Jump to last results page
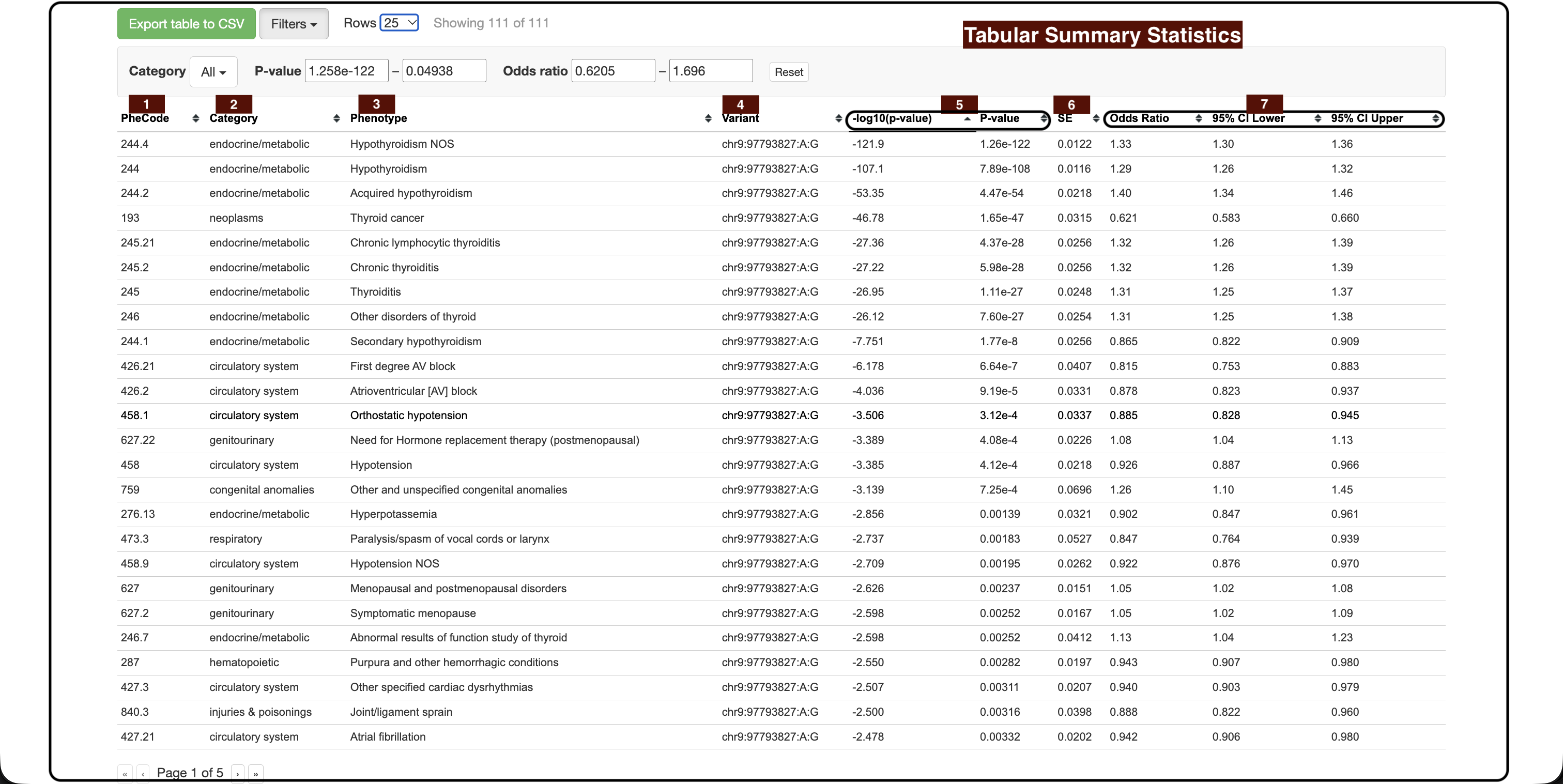Viewport: 1563px width, 784px height. pos(256,774)
